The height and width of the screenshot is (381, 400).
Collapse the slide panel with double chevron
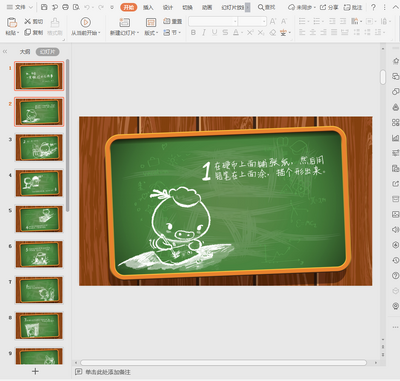[x=5, y=52]
